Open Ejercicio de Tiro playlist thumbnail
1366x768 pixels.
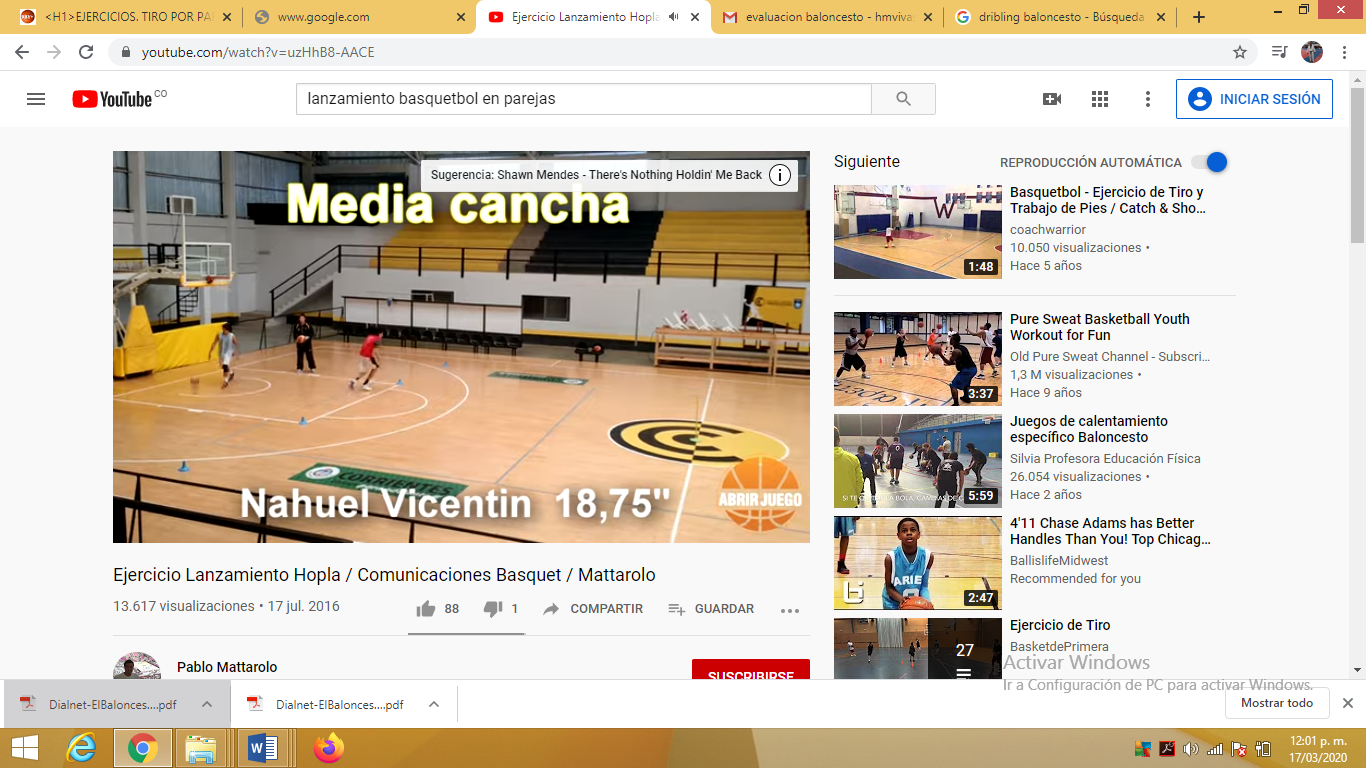tap(918, 649)
